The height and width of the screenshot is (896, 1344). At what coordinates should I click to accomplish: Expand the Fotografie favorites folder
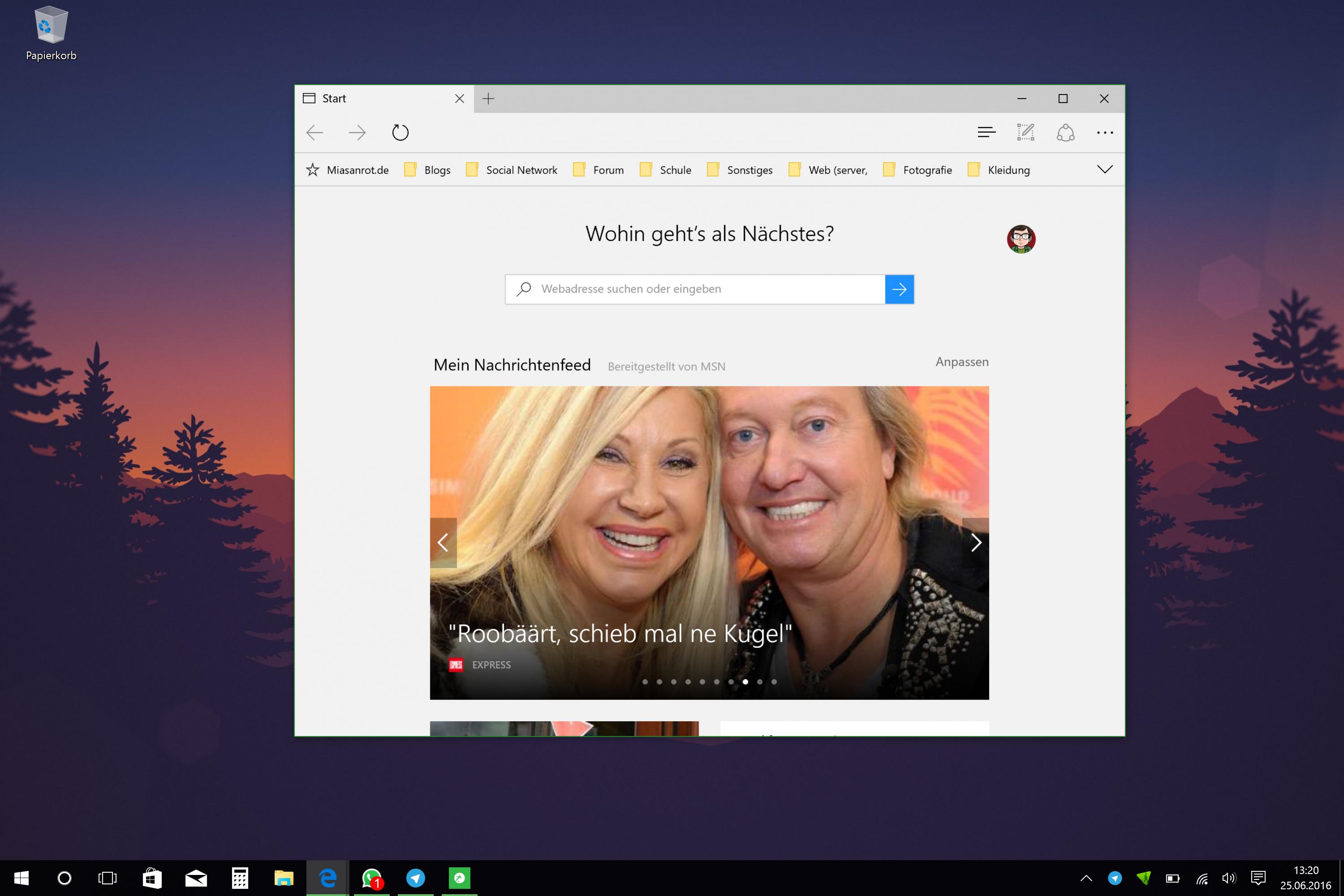point(918,170)
